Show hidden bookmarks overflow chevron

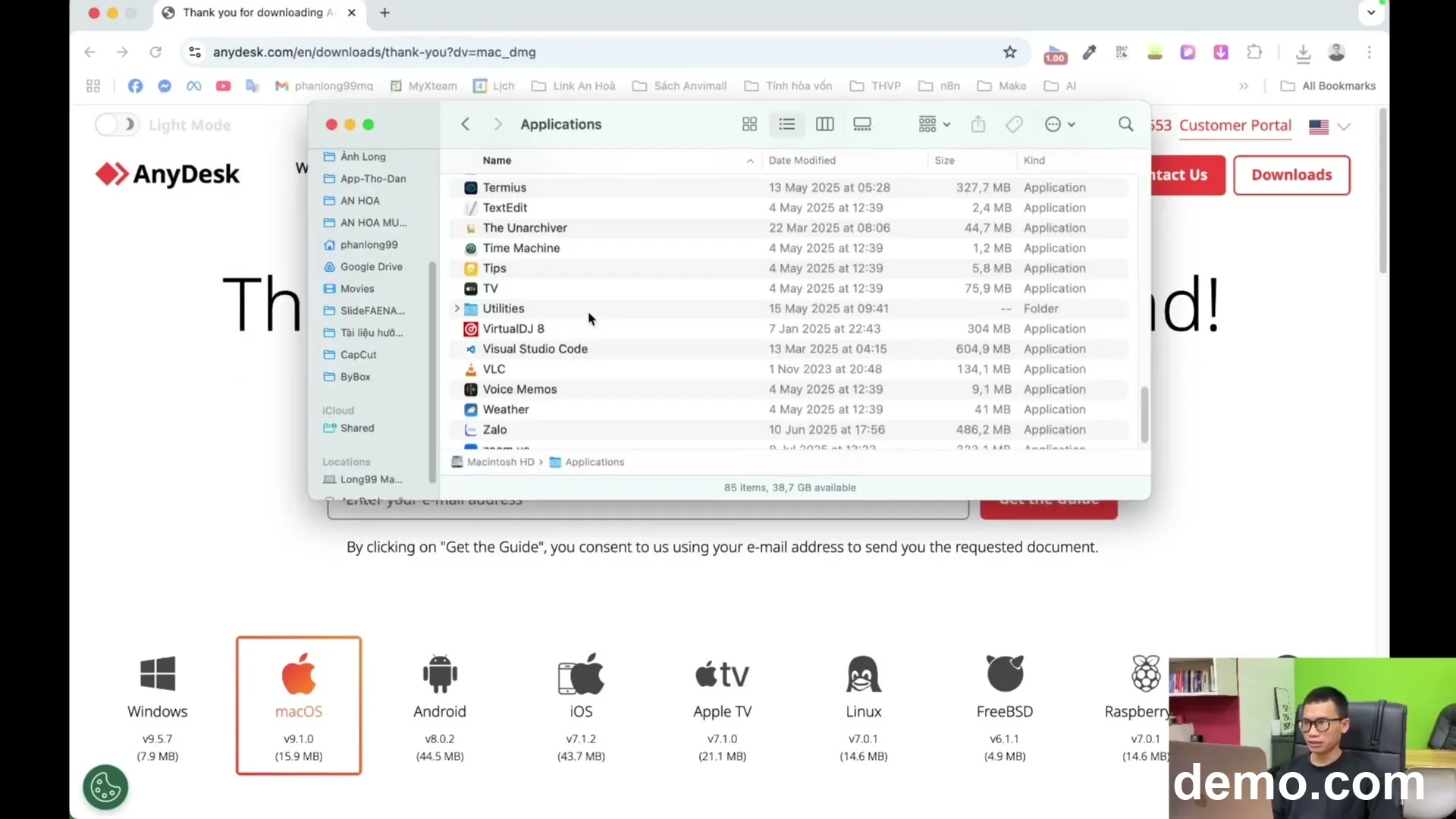pos(1244,86)
